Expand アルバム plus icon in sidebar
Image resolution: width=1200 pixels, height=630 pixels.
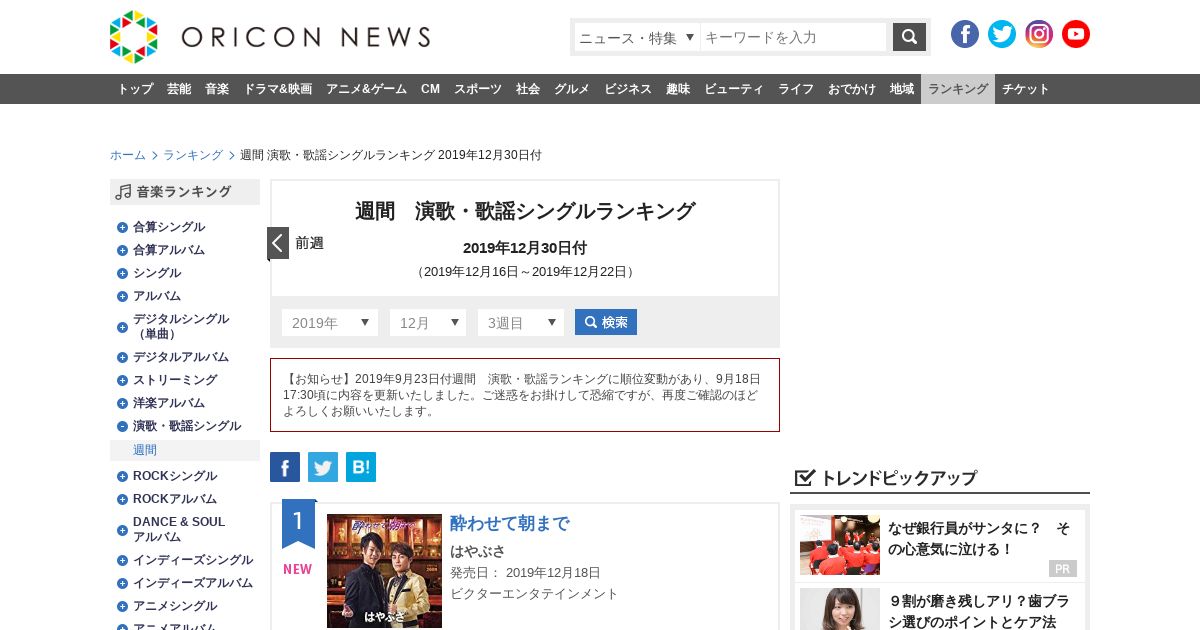click(122, 296)
